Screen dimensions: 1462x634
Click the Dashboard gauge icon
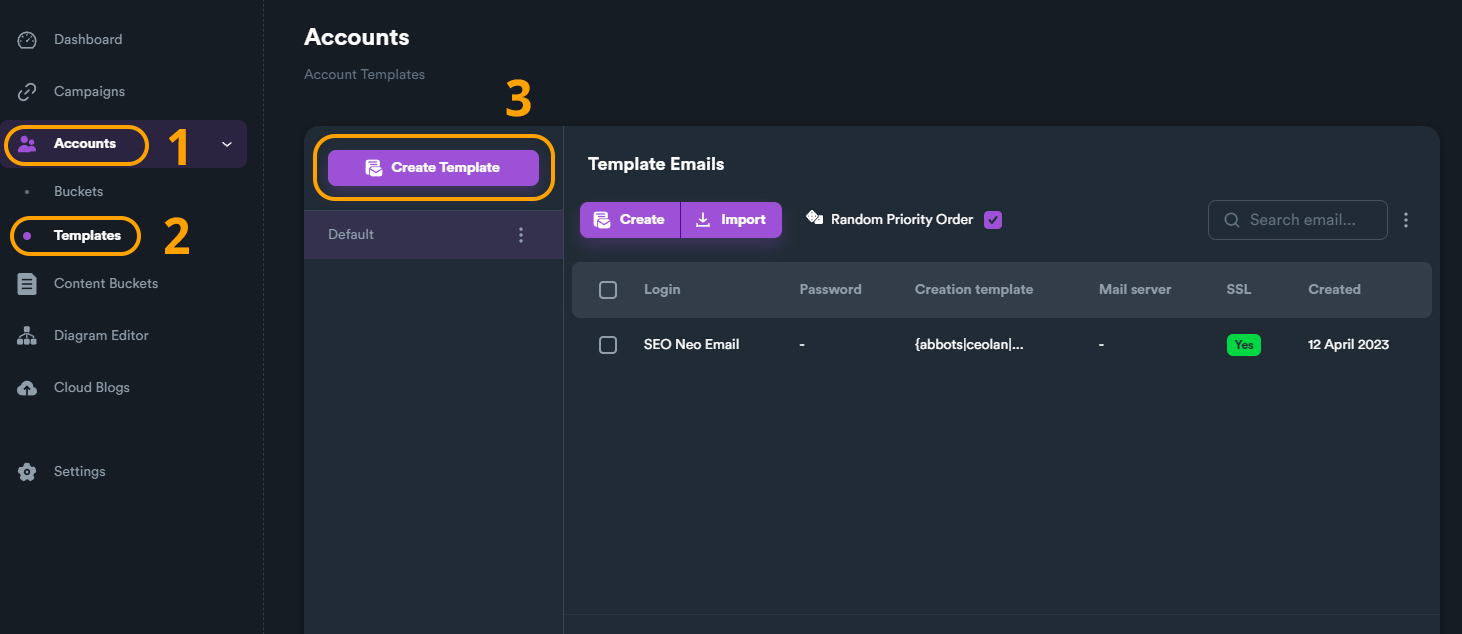27,40
